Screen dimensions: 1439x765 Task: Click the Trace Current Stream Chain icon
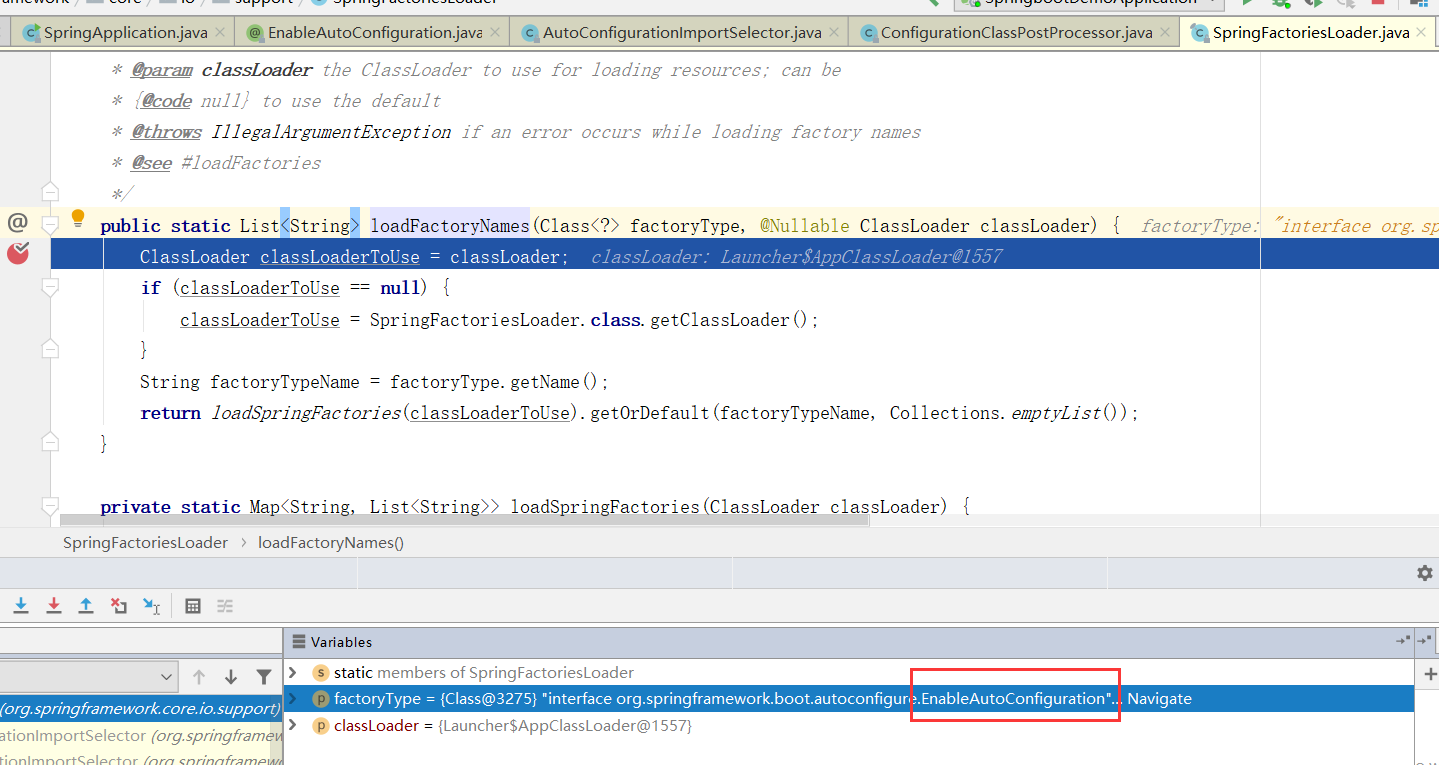pos(225,605)
